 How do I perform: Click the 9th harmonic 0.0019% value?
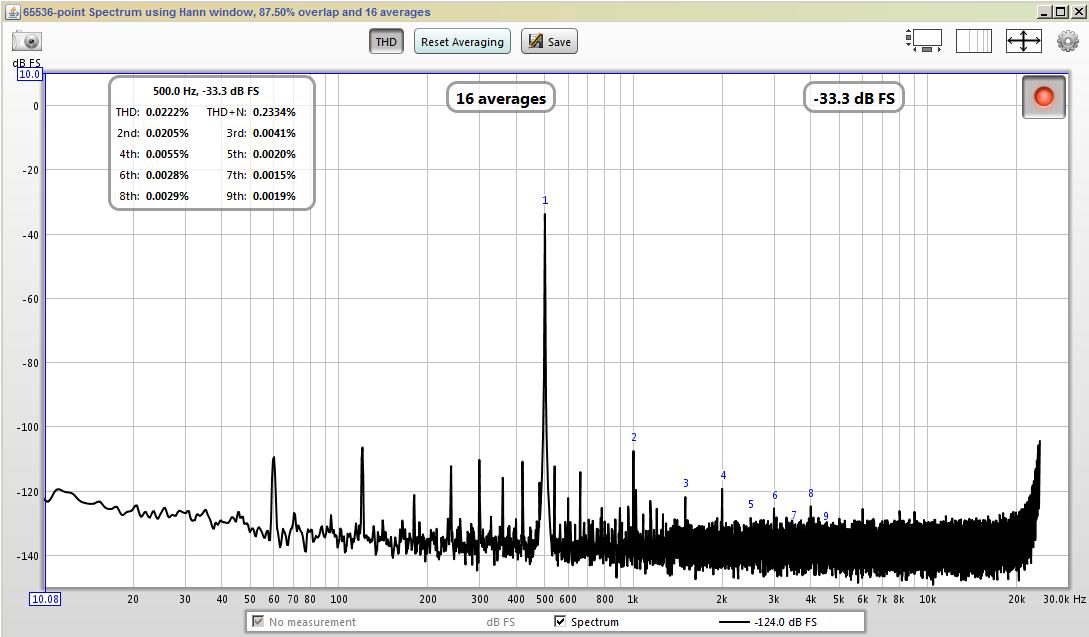274,196
